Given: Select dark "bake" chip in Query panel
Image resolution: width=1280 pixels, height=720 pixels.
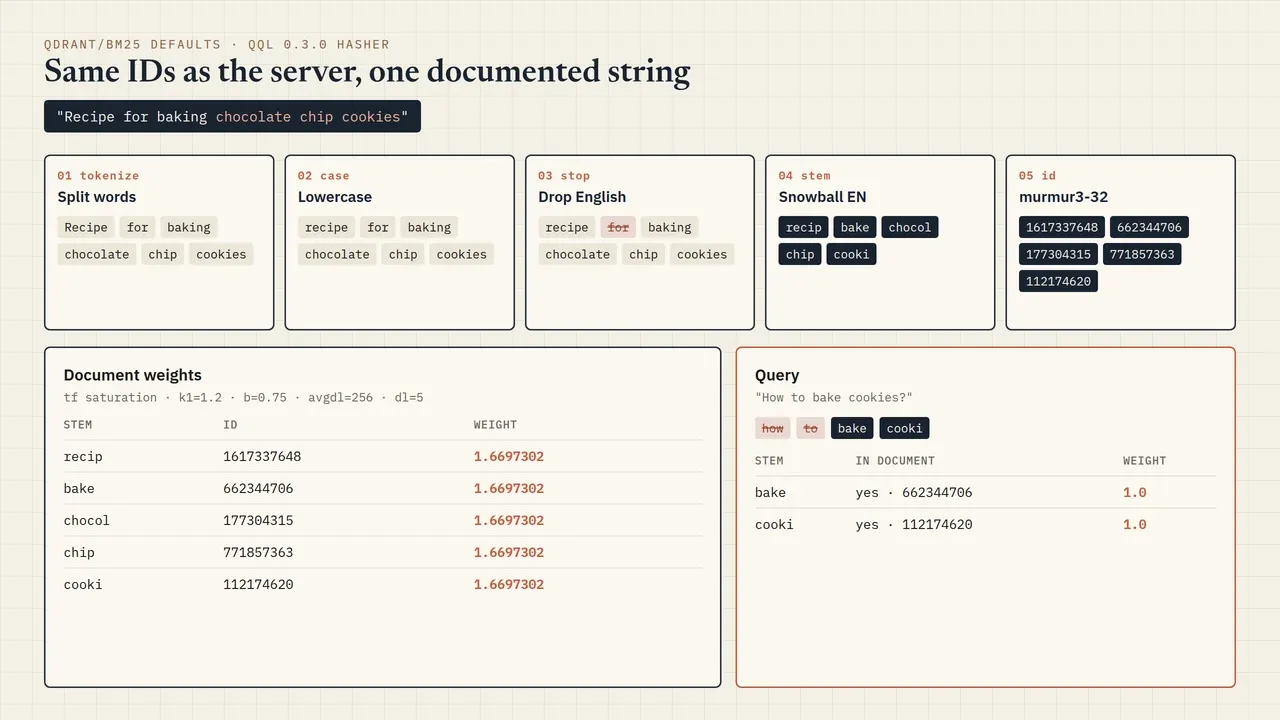Looking at the screenshot, I should point(852,428).
